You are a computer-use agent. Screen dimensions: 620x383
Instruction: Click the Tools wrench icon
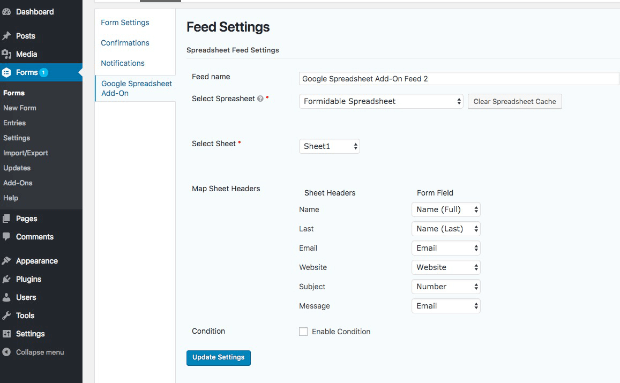6,315
